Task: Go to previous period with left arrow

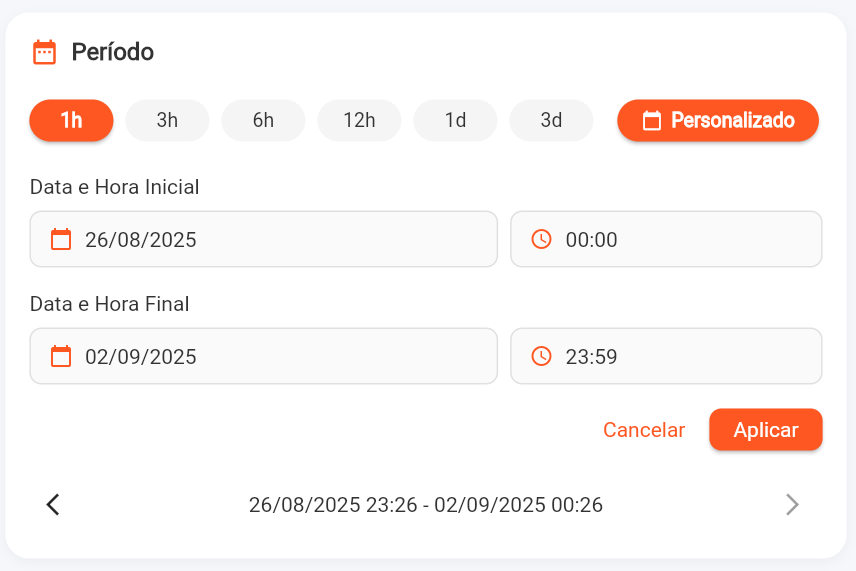Action: pyautogui.click(x=54, y=505)
